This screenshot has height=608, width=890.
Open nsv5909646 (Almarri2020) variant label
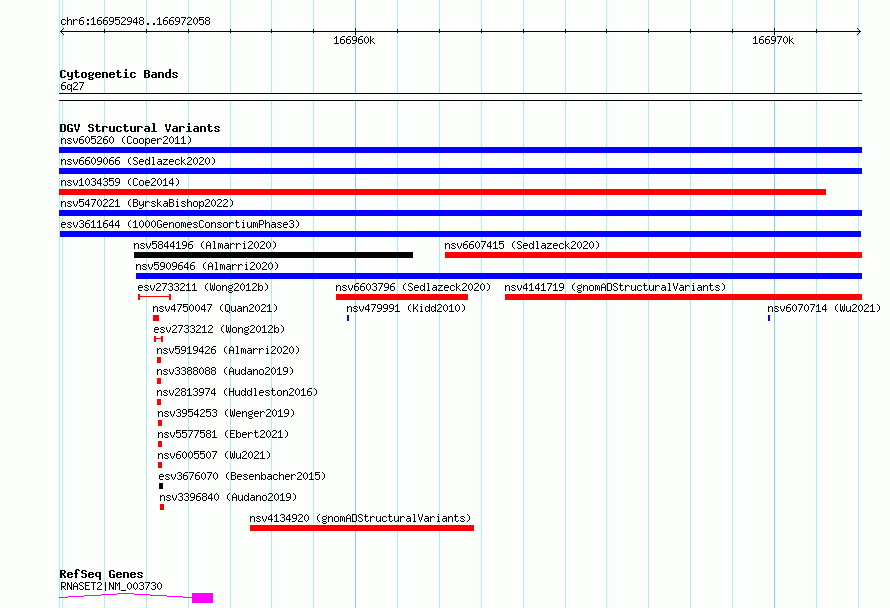click(207, 266)
